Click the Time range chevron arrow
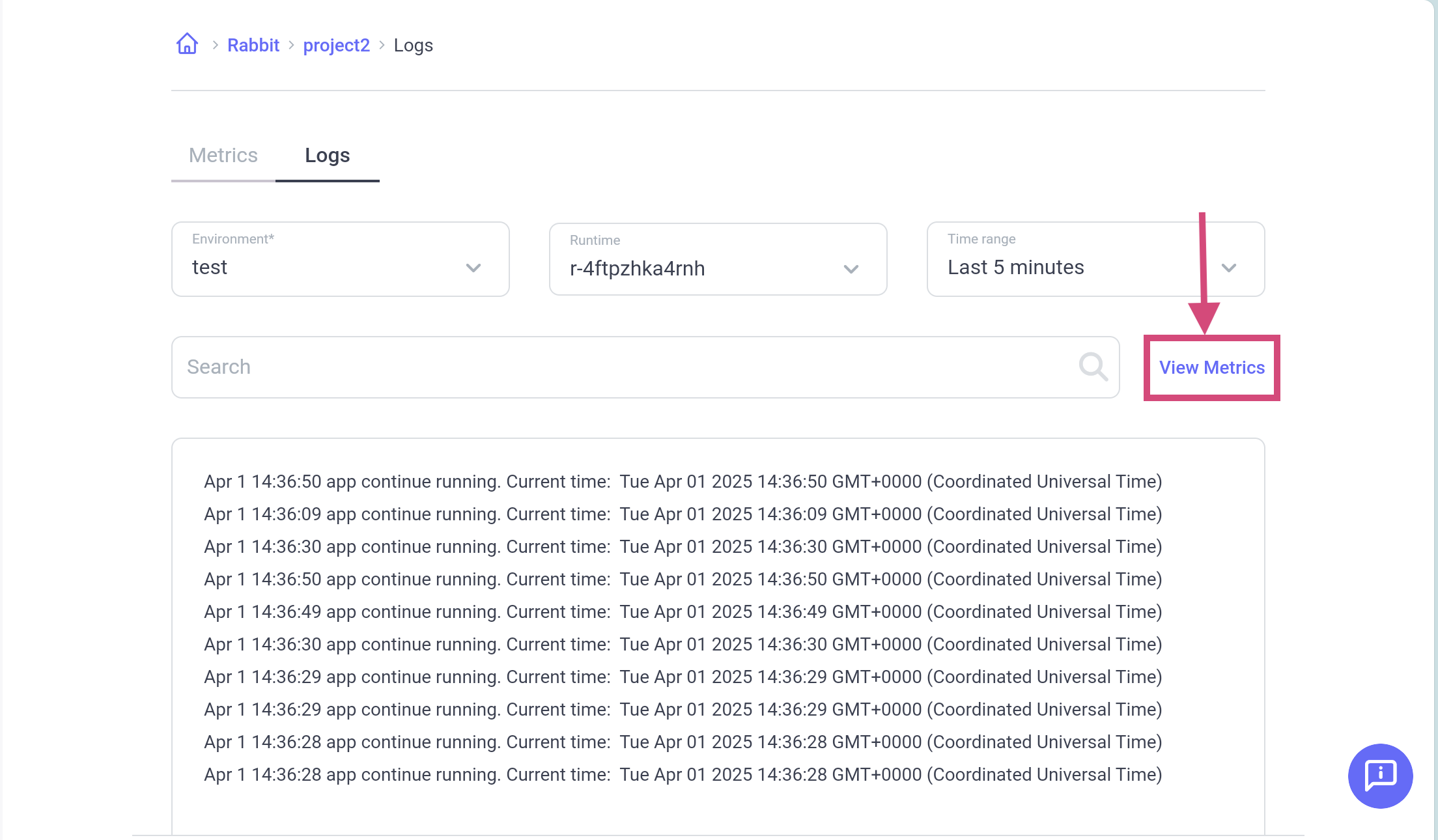Image resolution: width=1438 pixels, height=840 pixels. pyautogui.click(x=1229, y=268)
